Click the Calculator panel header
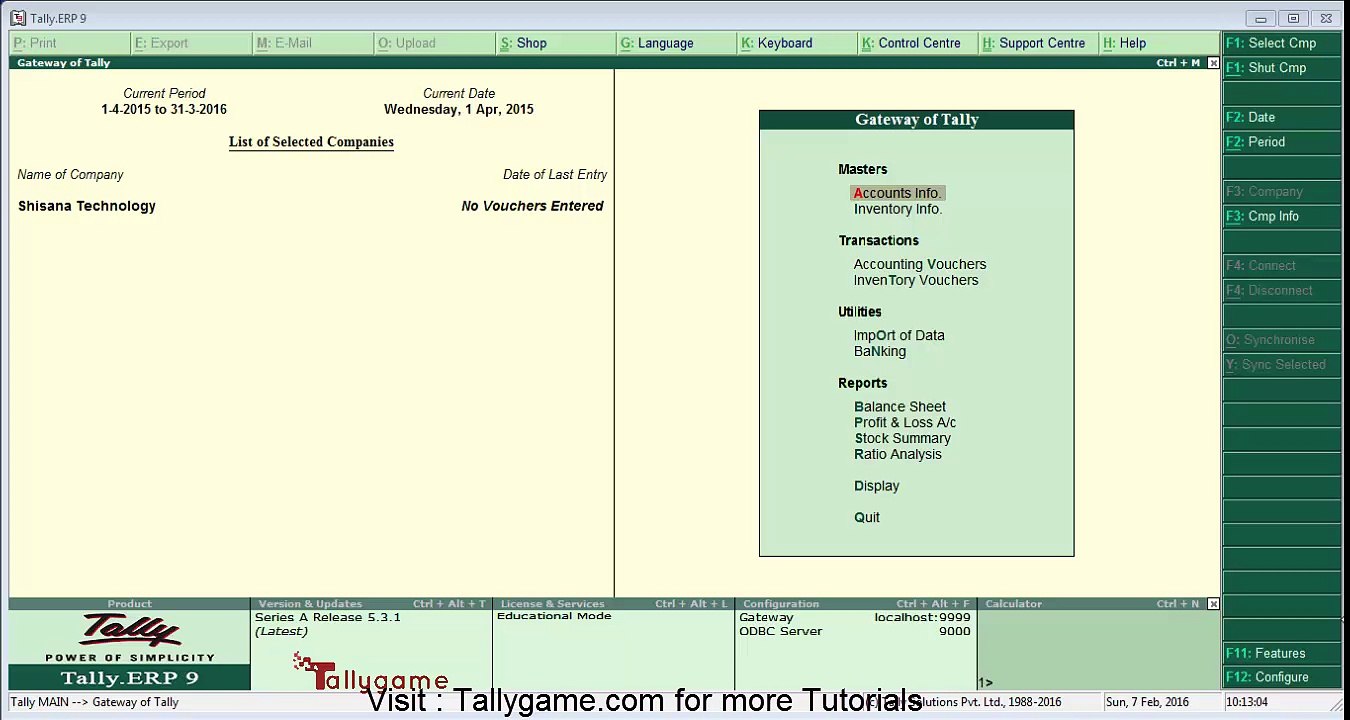 (1092, 604)
